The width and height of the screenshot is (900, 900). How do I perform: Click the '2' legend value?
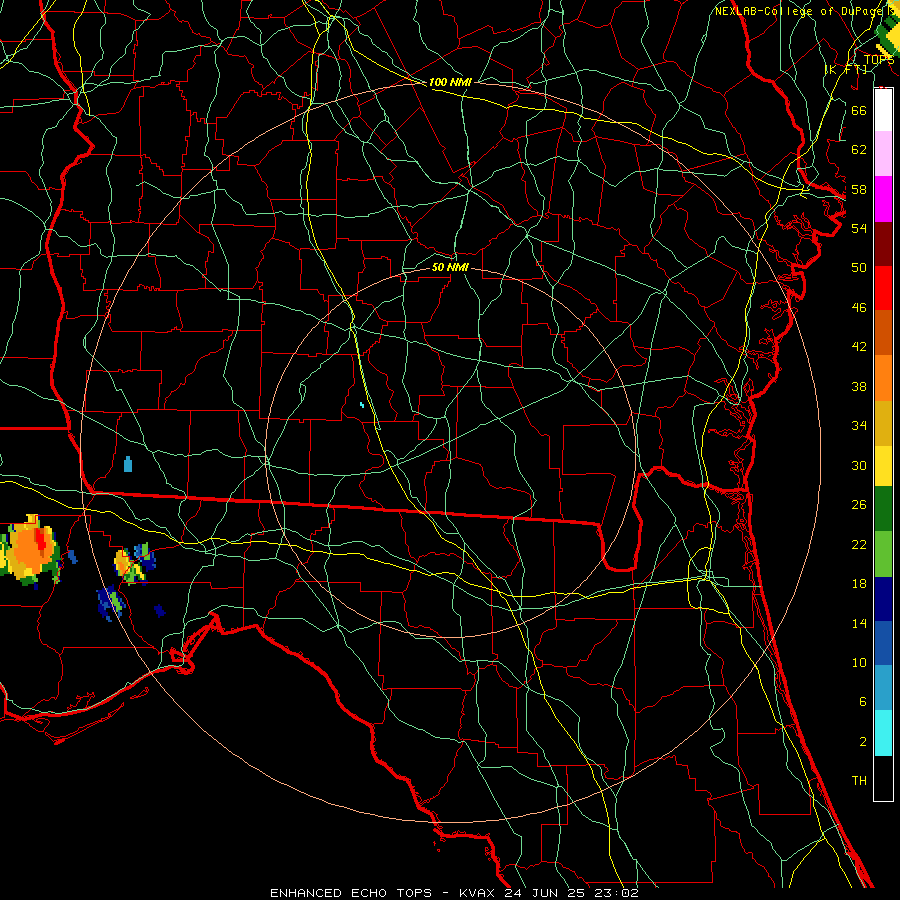tap(862, 742)
